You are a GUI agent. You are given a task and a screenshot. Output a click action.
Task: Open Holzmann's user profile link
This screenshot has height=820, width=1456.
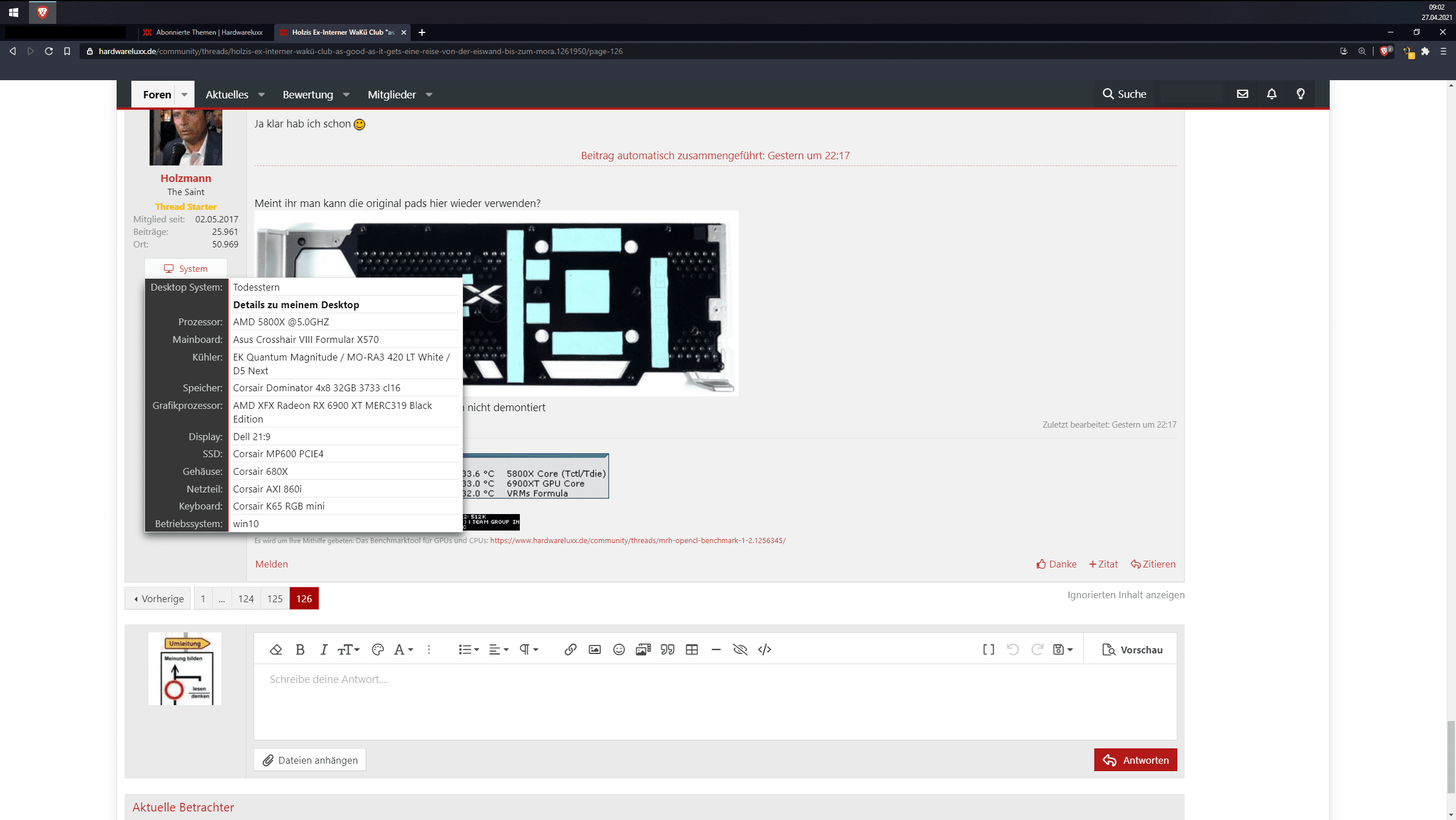click(185, 178)
